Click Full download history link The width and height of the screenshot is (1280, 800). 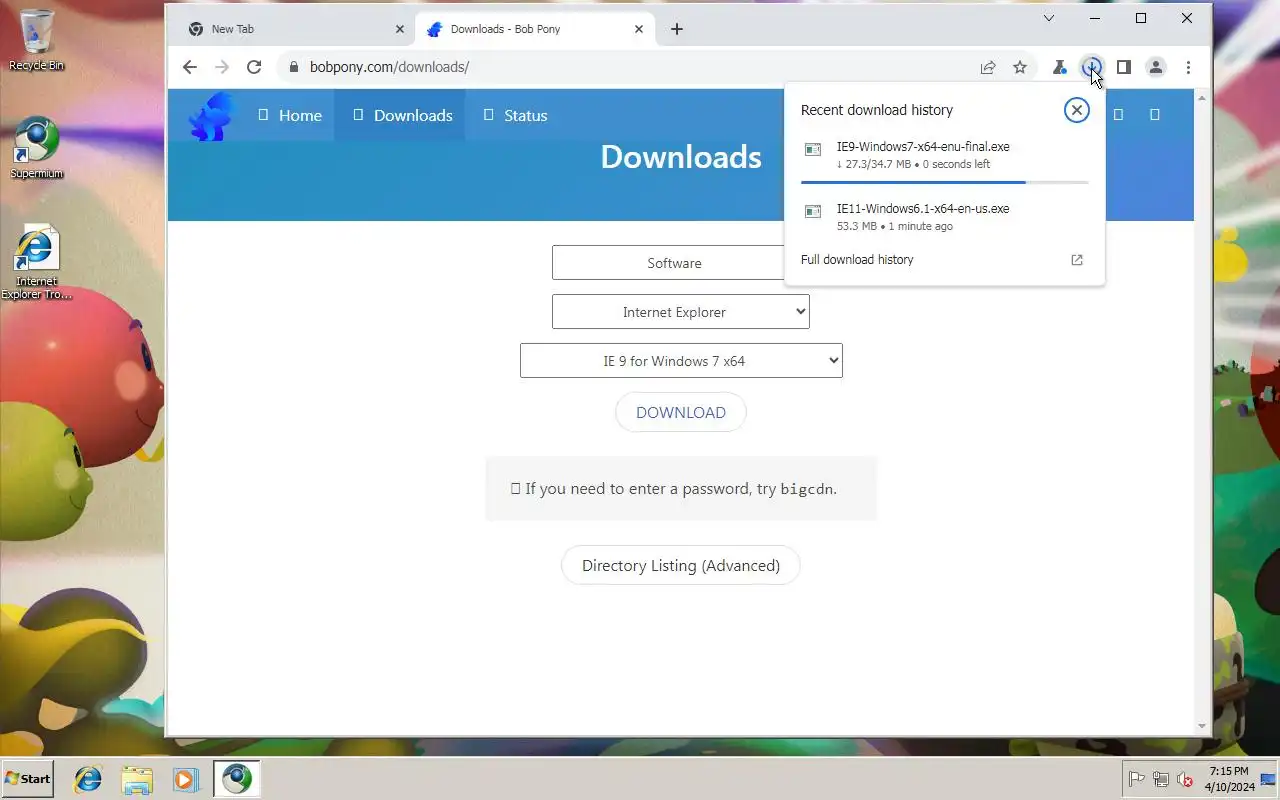(x=857, y=260)
